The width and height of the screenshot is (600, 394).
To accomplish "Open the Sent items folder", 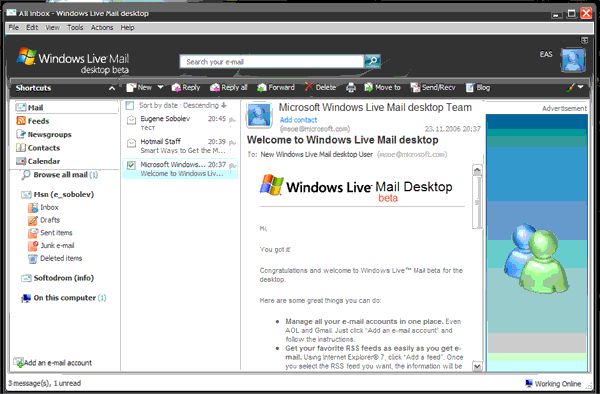I will tap(50, 233).
